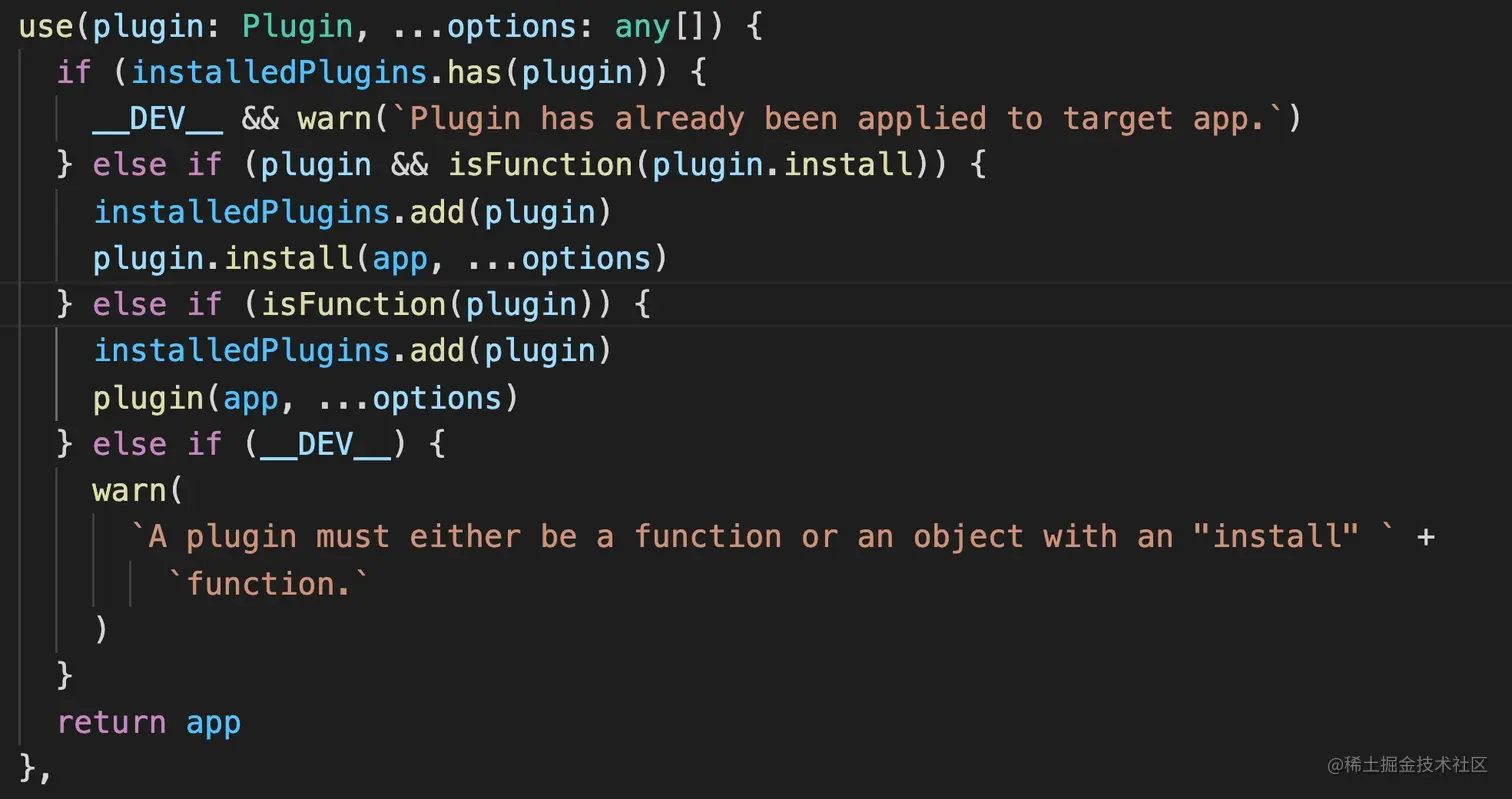Click "install" inside the isFunction check
The height and width of the screenshot is (799, 1512).
click(x=848, y=165)
